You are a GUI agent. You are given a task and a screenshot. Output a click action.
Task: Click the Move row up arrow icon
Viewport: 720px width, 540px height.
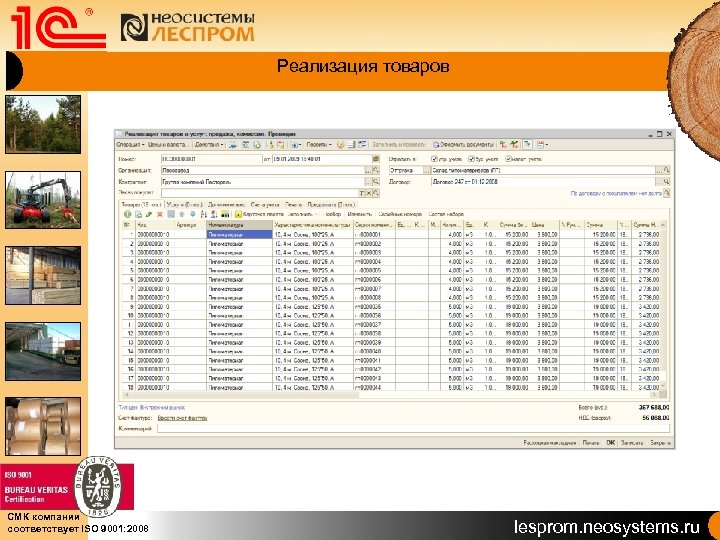182,214
